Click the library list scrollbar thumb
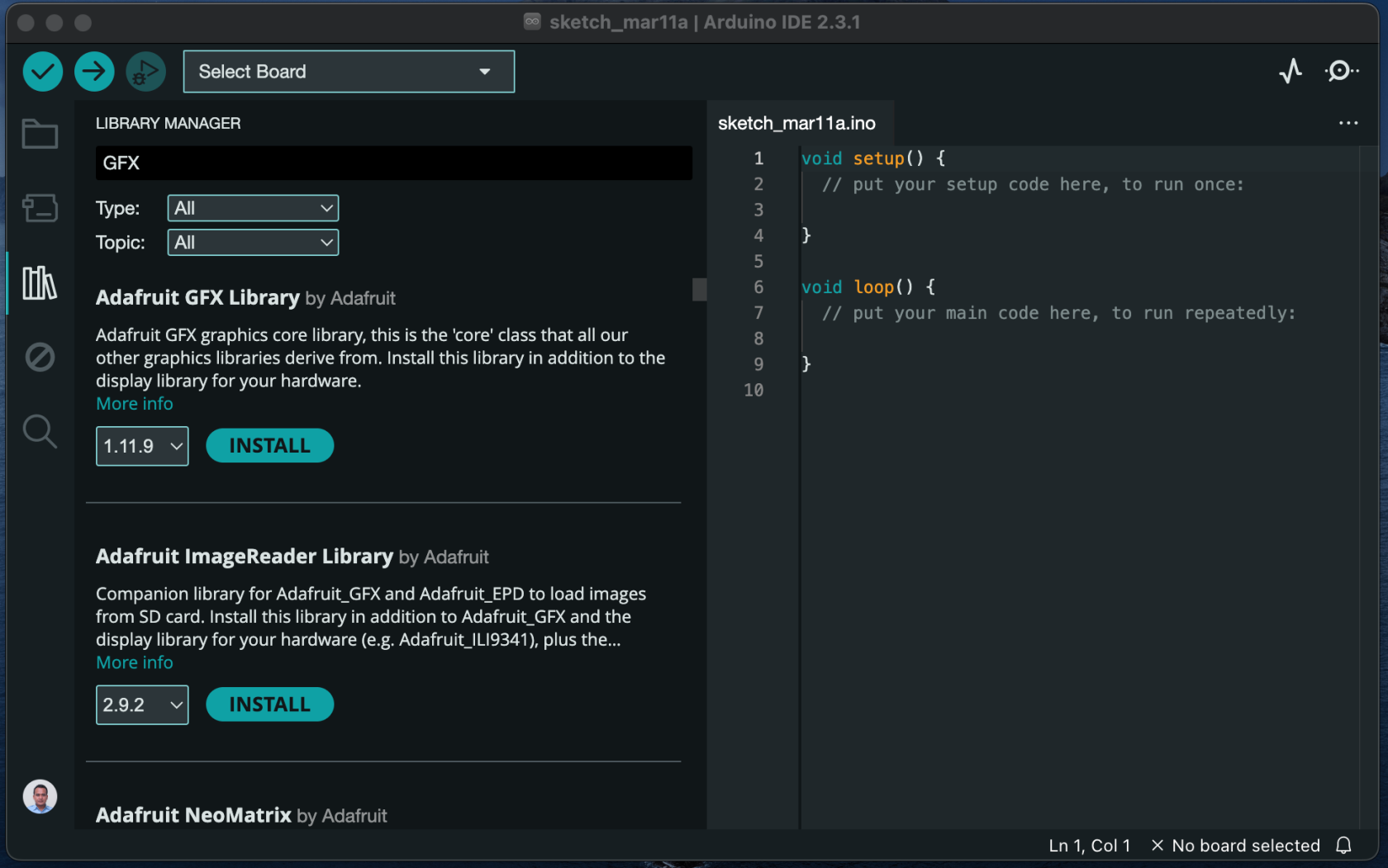Viewport: 1388px width, 868px height. (x=699, y=289)
